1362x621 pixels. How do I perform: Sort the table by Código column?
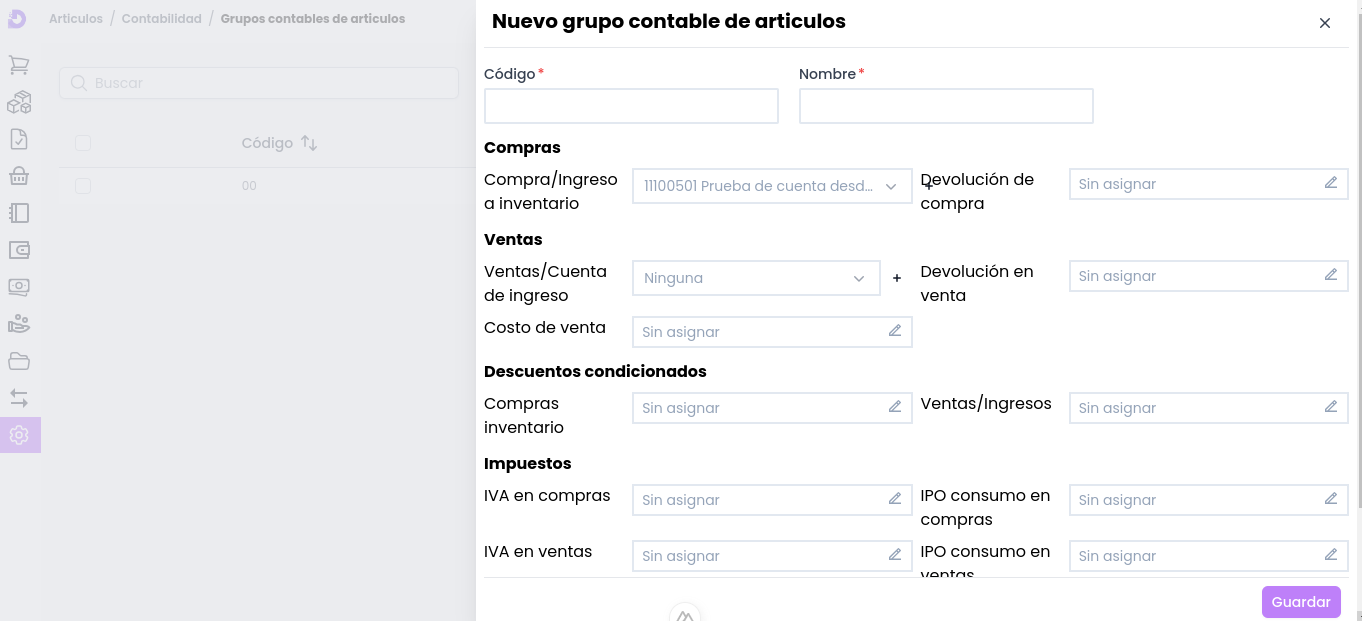[x=309, y=143]
